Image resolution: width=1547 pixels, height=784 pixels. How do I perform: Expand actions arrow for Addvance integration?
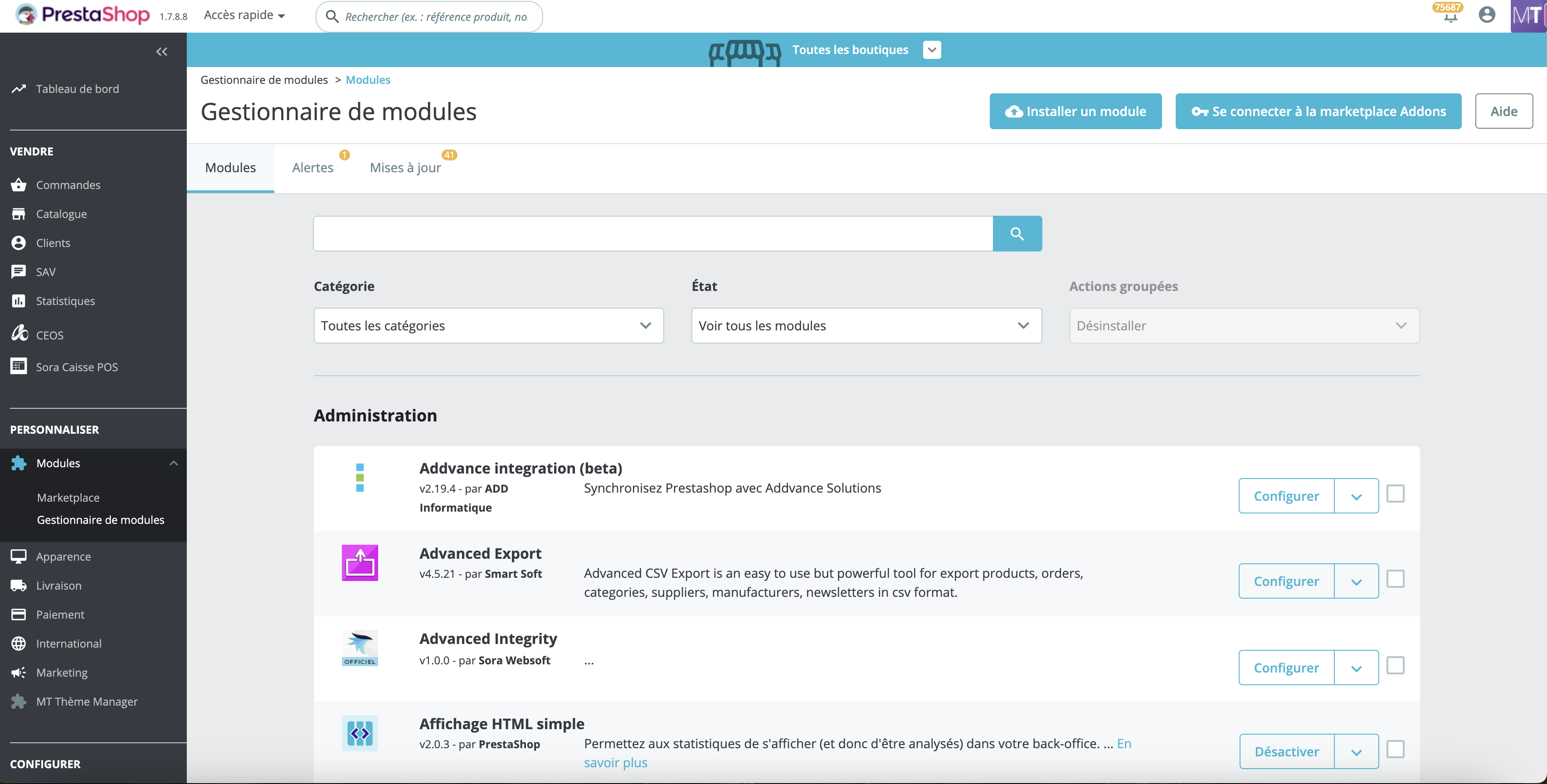pyautogui.click(x=1356, y=496)
